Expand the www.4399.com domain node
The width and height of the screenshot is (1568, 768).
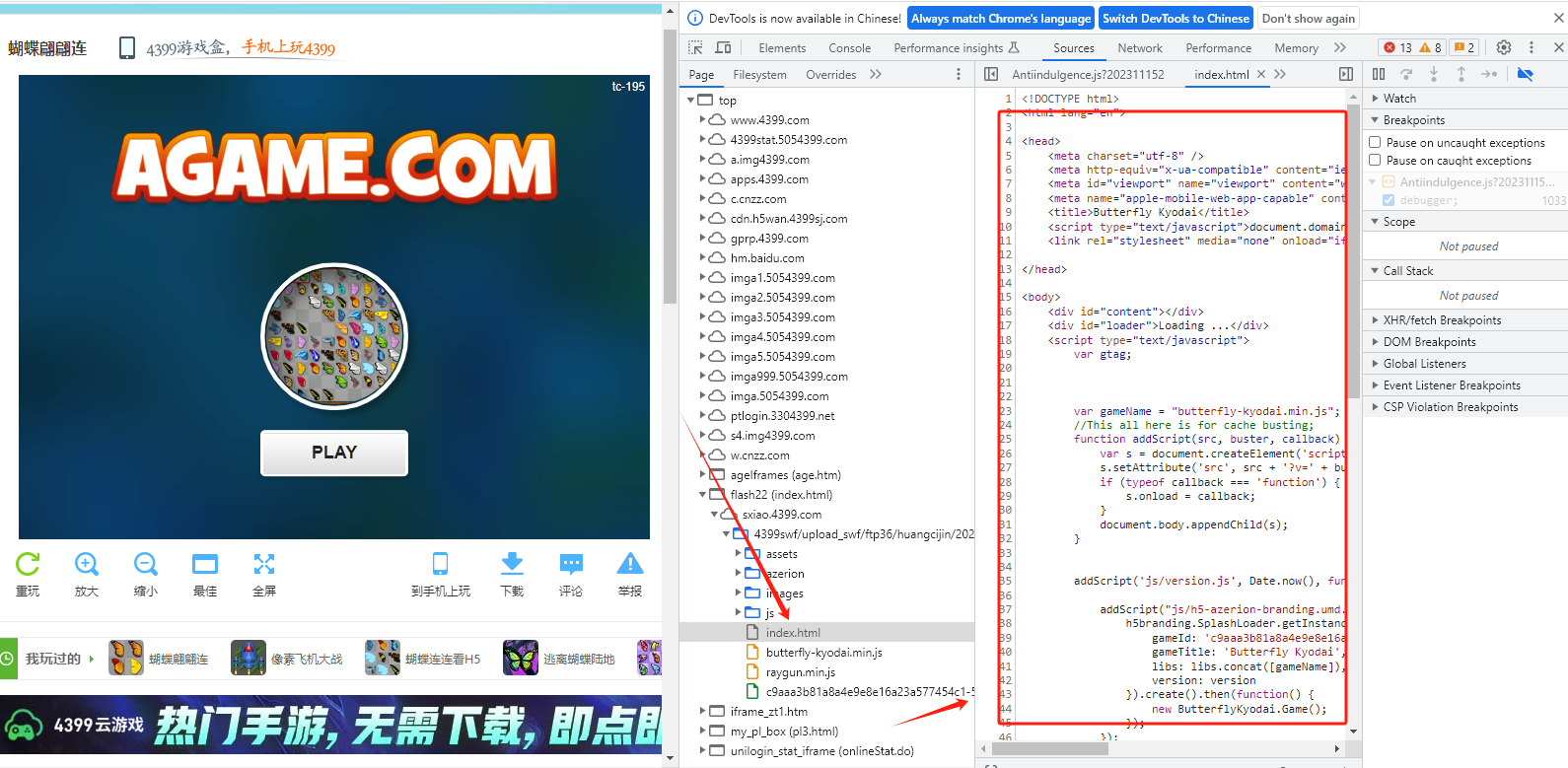(x=702, y=119)
